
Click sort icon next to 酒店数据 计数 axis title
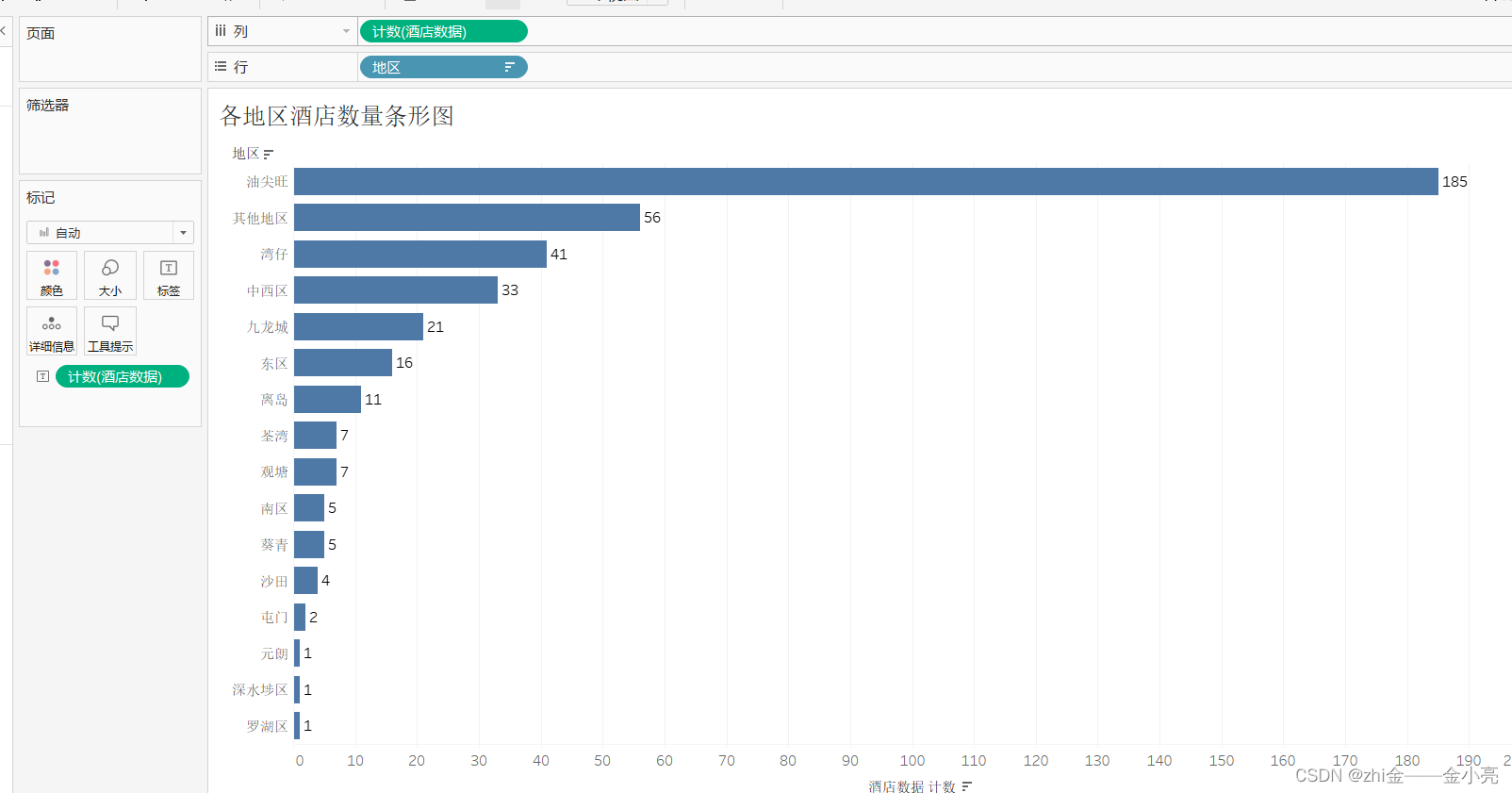[966, 786]
